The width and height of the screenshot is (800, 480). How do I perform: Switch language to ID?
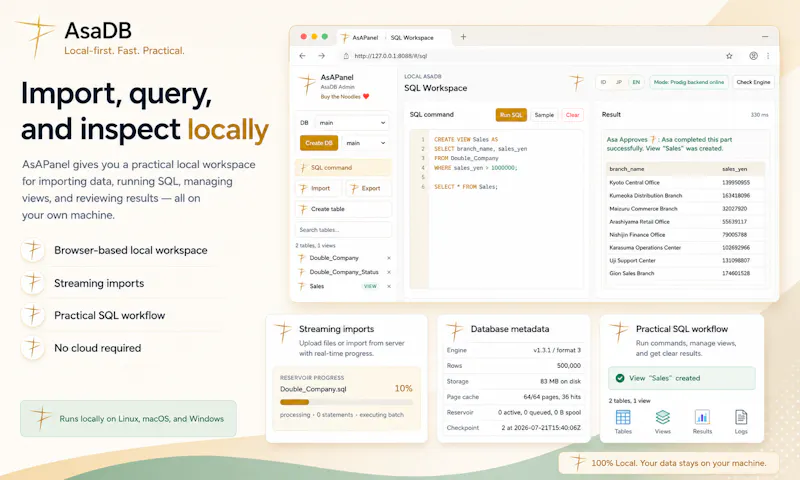pyautogui.click(x=604, y=82)
